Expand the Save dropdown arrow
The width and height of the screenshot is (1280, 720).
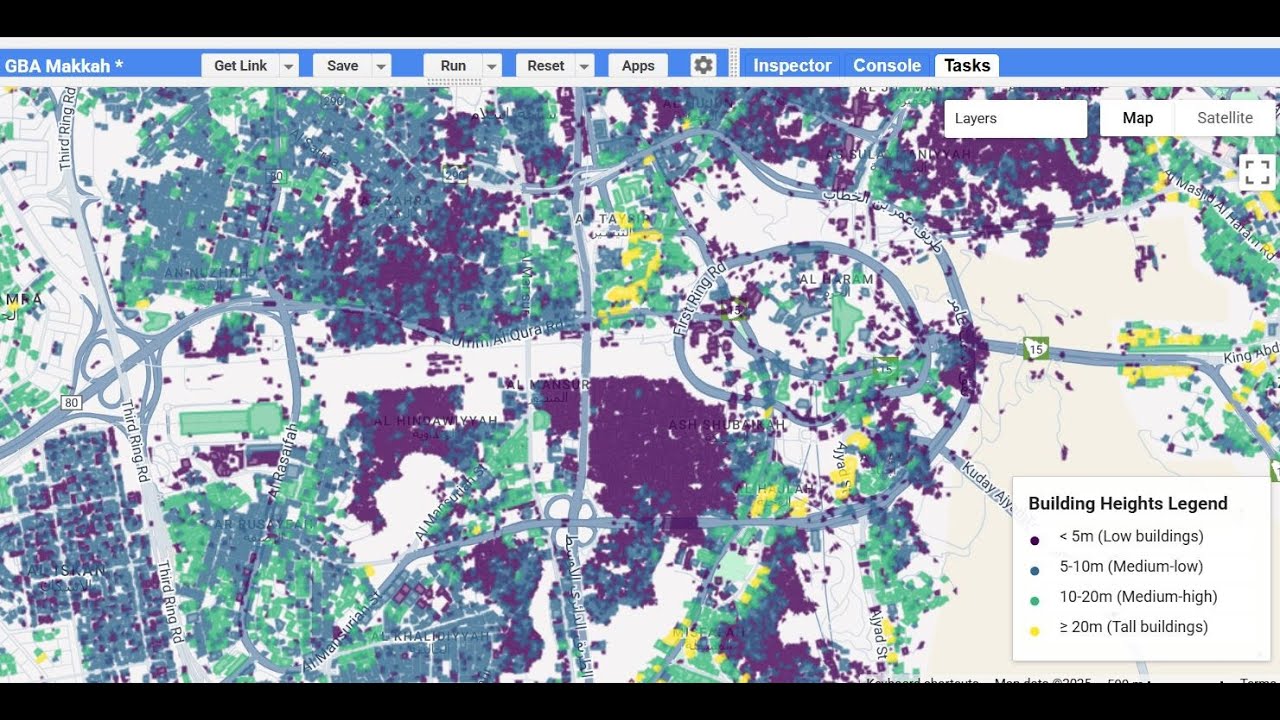[x=381, y=65]
